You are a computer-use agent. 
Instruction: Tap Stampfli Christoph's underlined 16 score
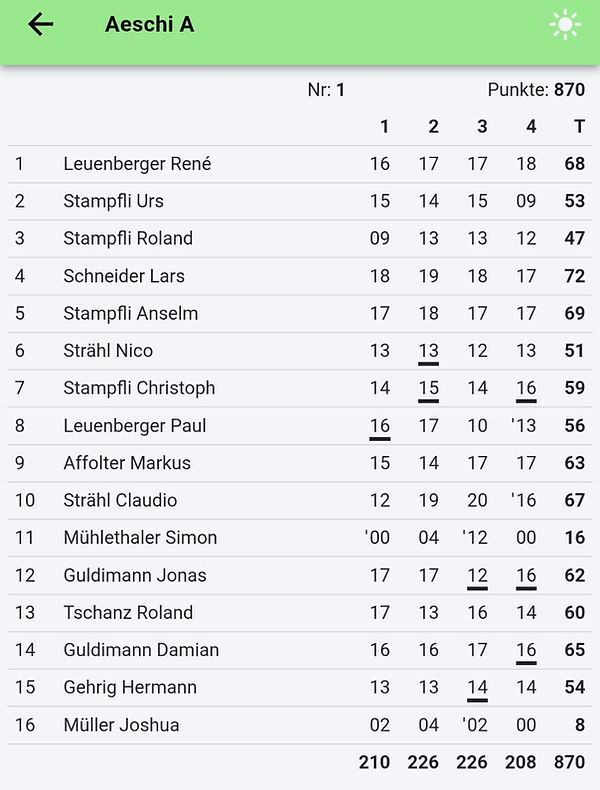pyautogui.click(x=526, y=389)
